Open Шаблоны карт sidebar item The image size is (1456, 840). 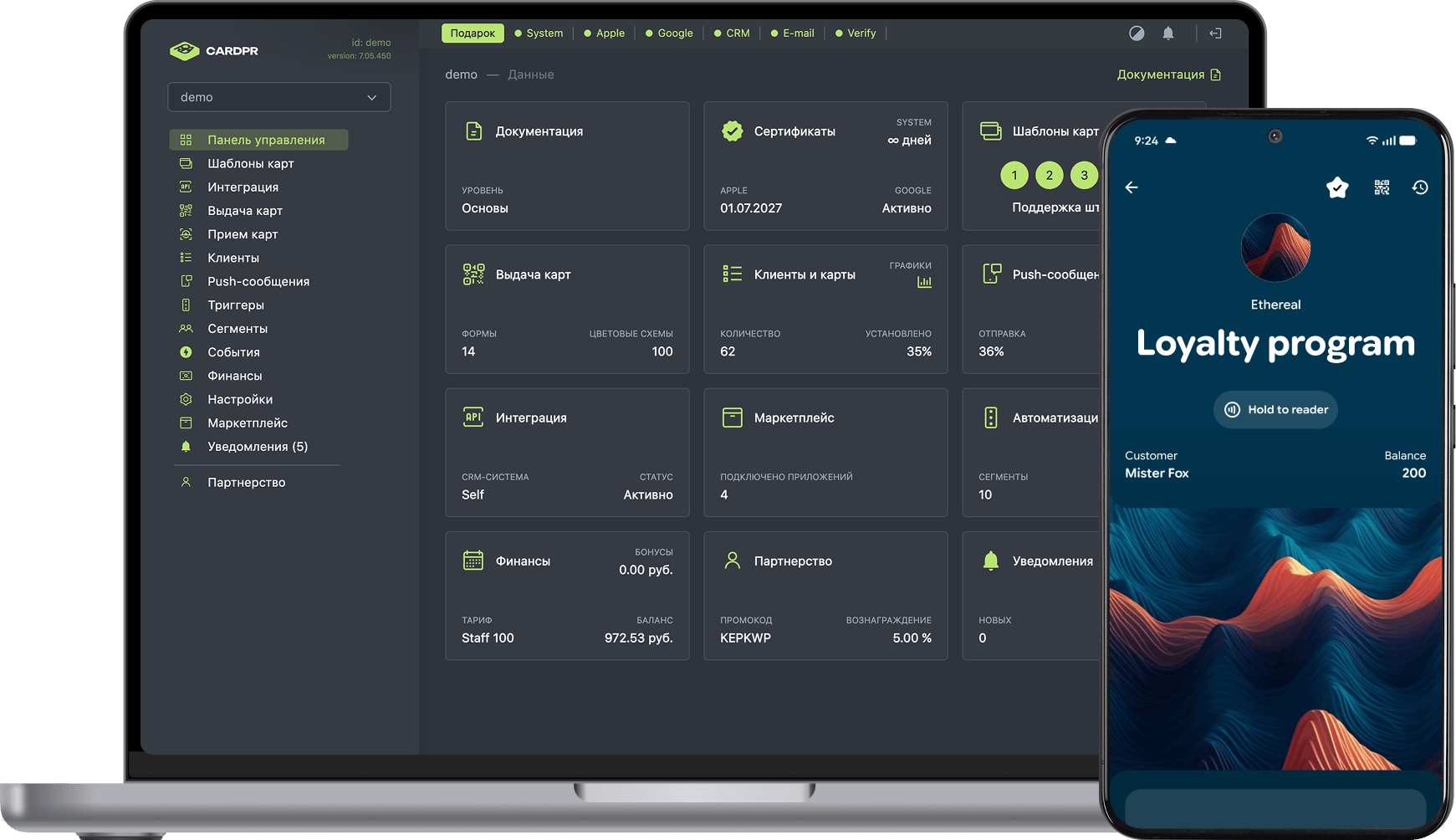tap(250, 163)
